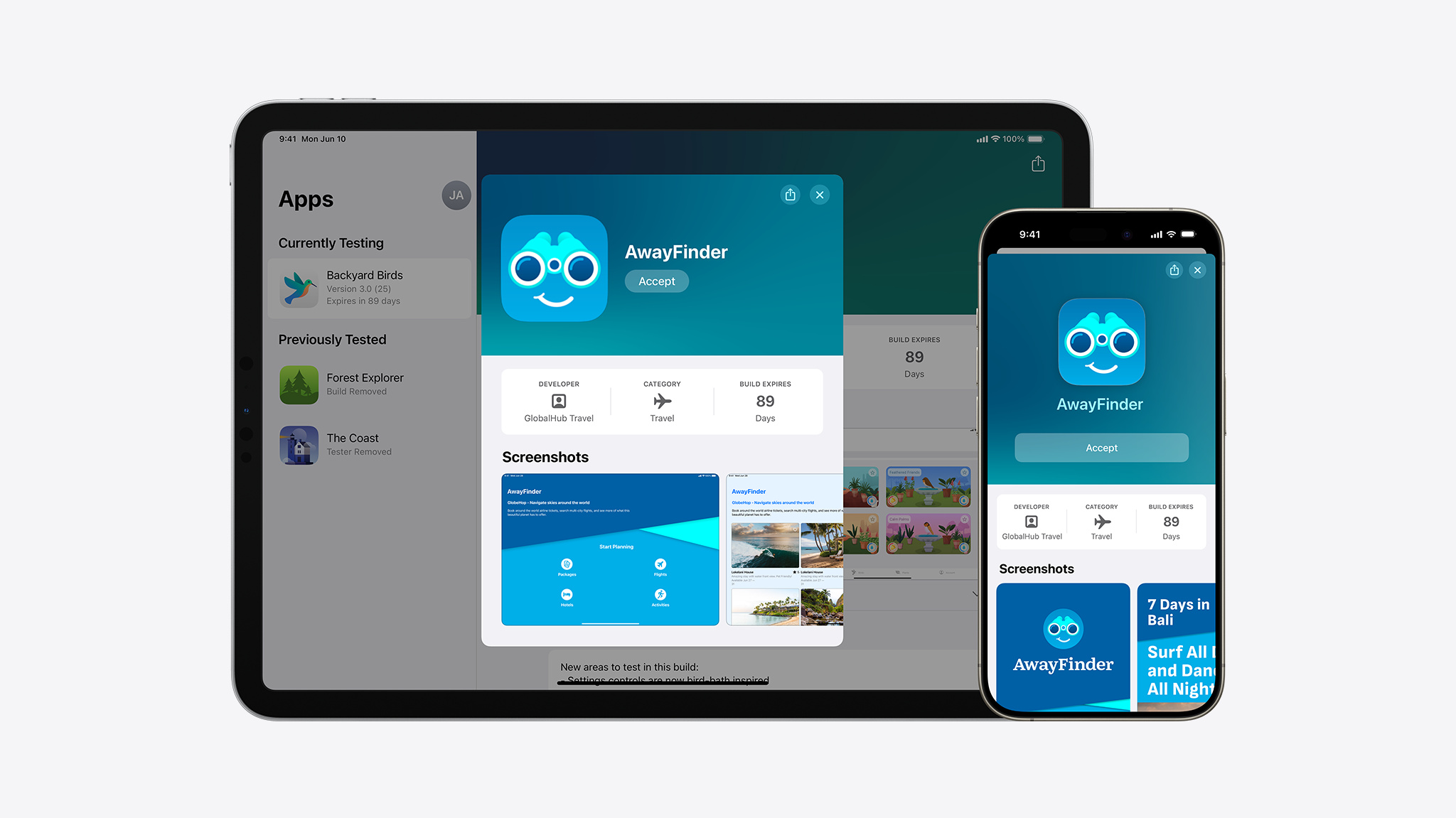Click the Travel category airplane icon

click(660, 400)
